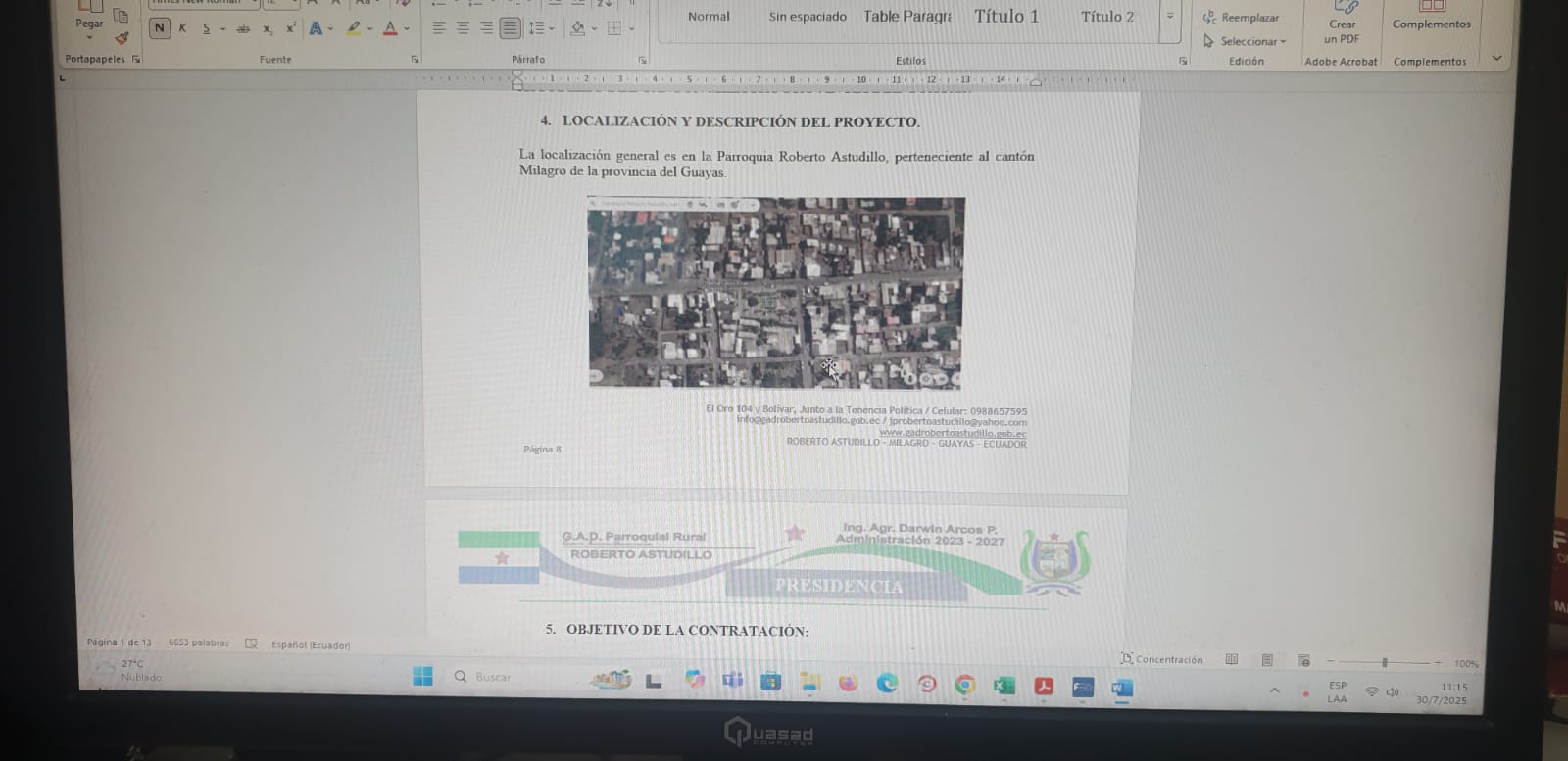The width and height of the screenshot is (1568, 761).
Task: Toggle justified text alignment
Action: (510, 28)
